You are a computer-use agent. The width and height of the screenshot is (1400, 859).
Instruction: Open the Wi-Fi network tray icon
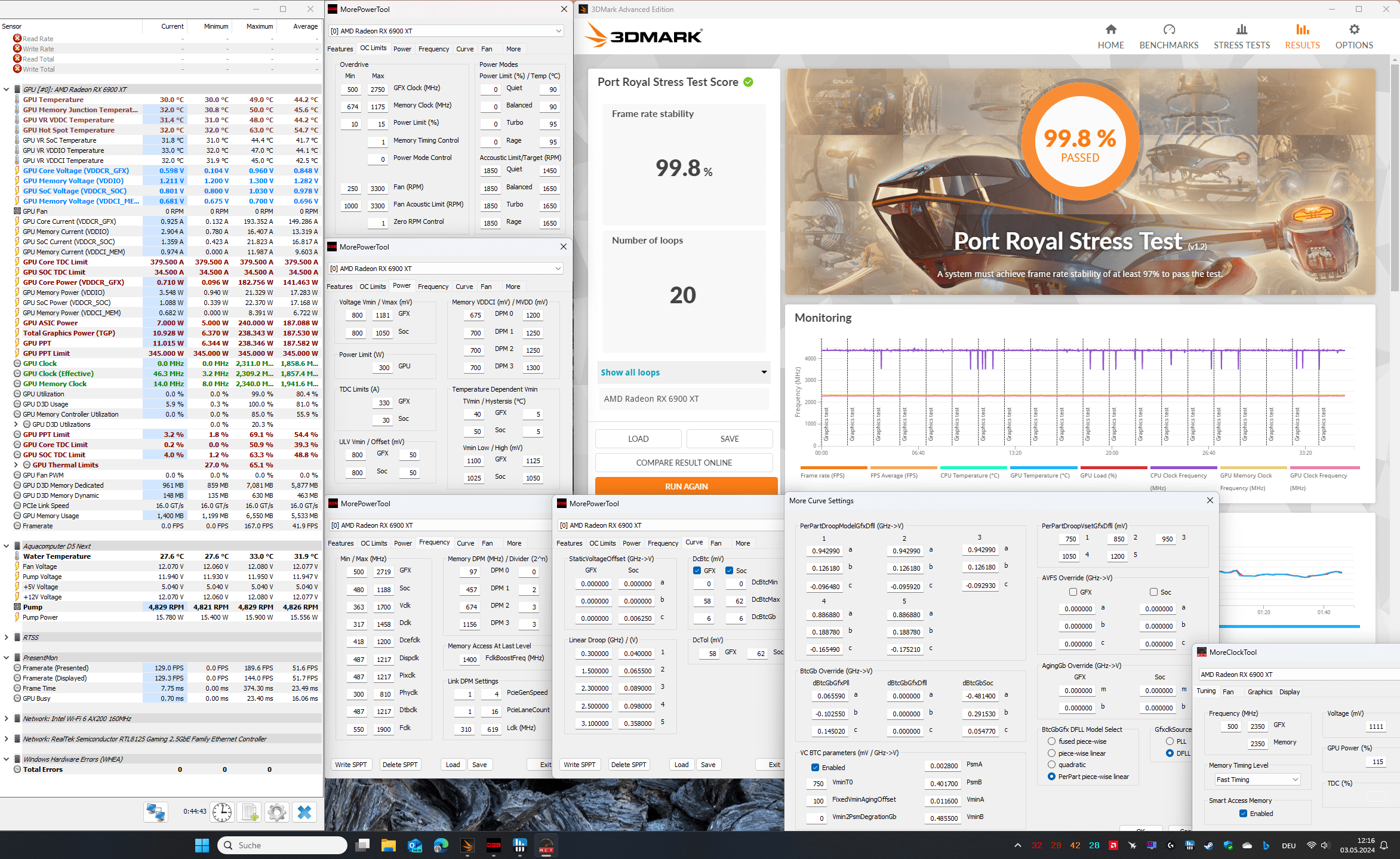click(1312, 845)
